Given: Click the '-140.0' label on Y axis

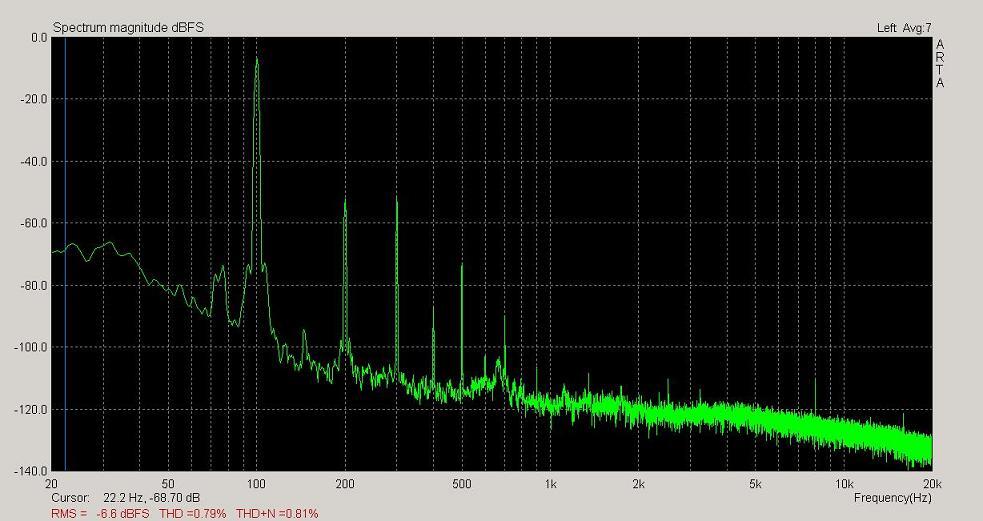Looking at the screenshot, I should [34, 471].
